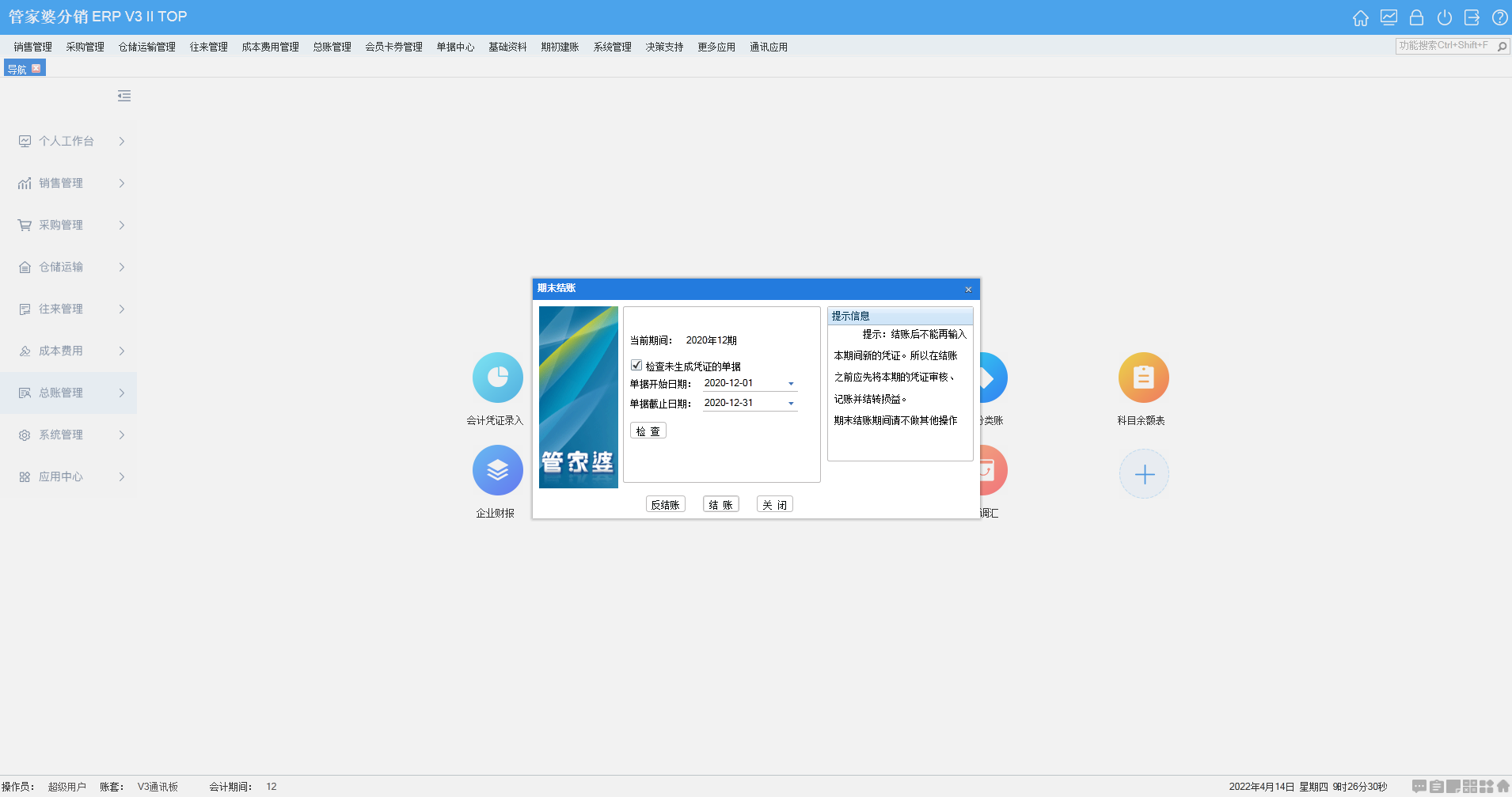Close the 期末结账 dialog with X
This screenshot has height=797, width=1512.
click(968, 289)
